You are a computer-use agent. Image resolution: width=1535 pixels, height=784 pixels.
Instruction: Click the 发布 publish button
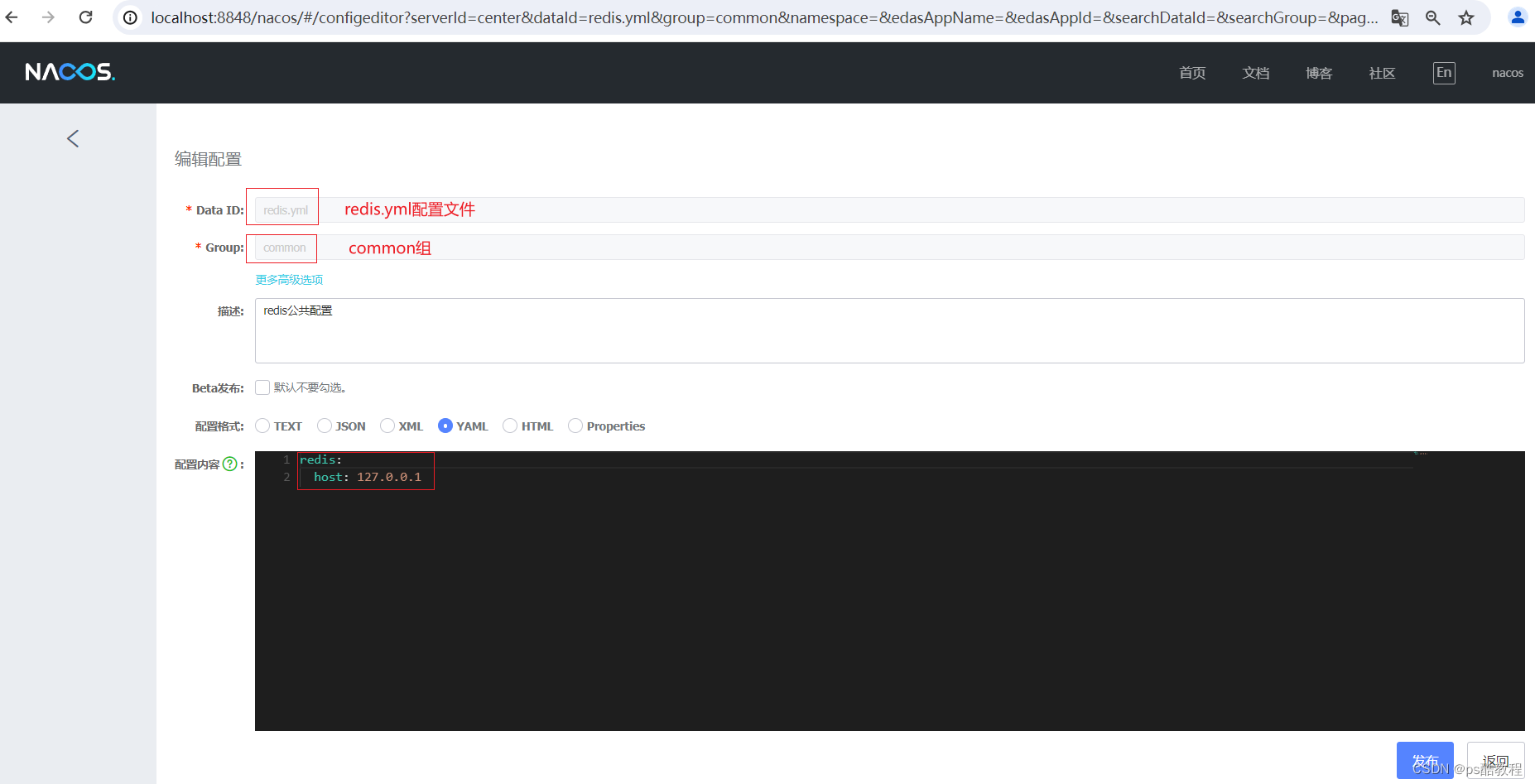(1425, 761)
